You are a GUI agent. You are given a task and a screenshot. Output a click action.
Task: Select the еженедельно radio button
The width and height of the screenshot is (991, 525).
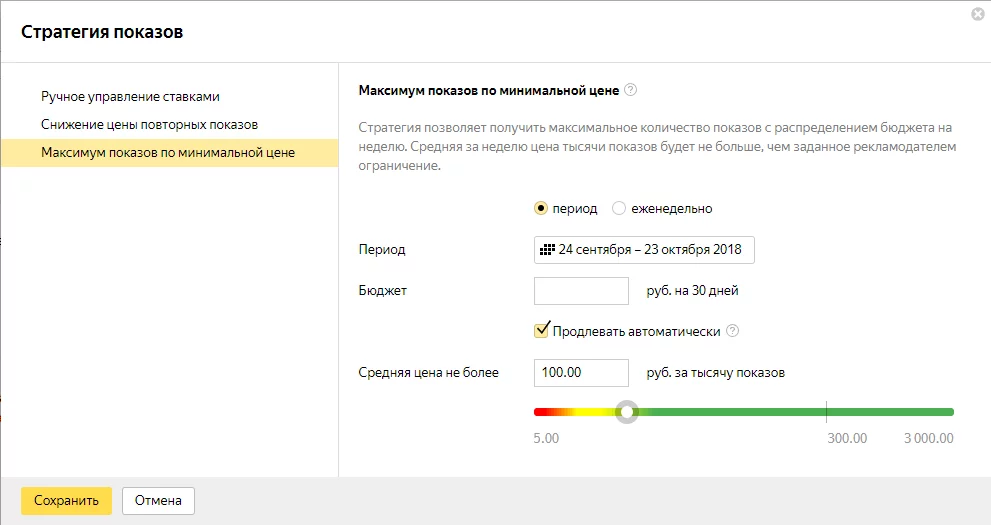pos(619,208)
